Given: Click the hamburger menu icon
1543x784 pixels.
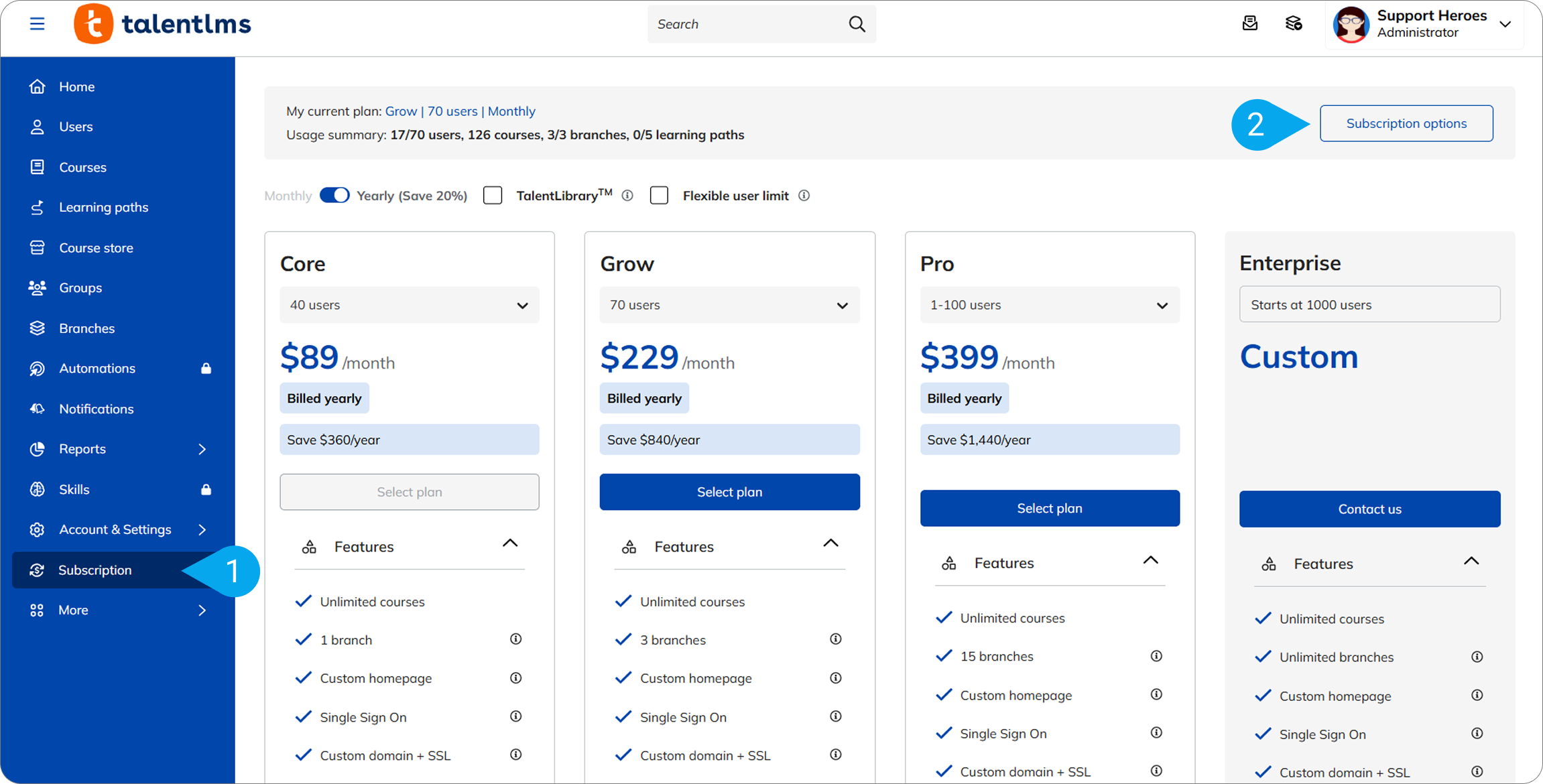Looking at the screenshot, I should [x=38, y=24].
